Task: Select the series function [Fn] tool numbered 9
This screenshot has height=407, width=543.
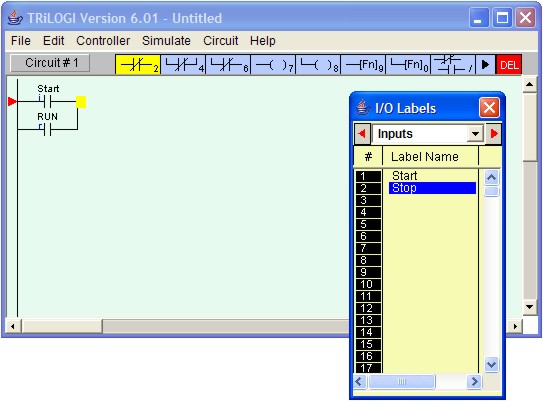Action: tap(363, 64)
